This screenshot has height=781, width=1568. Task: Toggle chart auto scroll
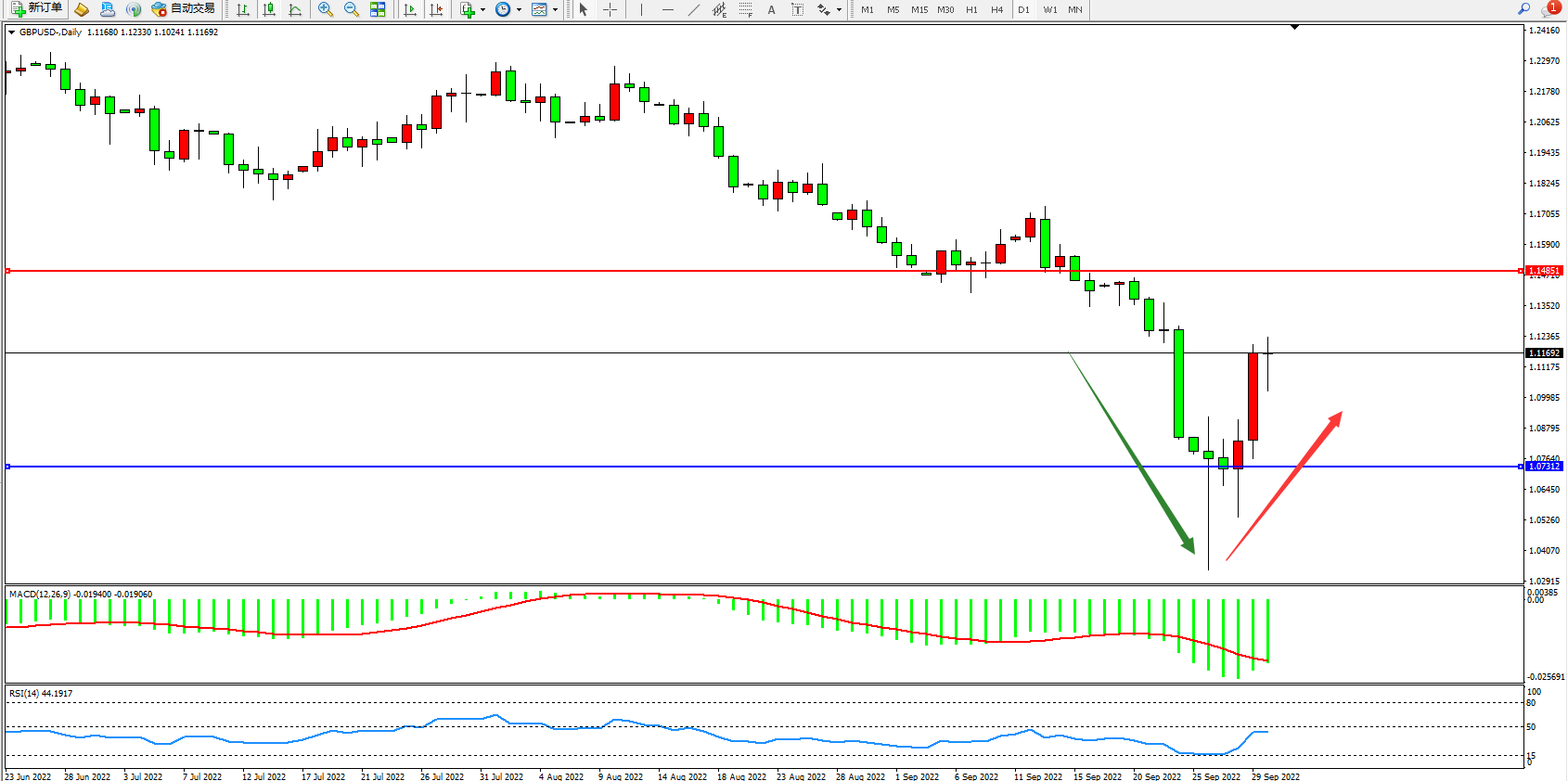[410, 9]
